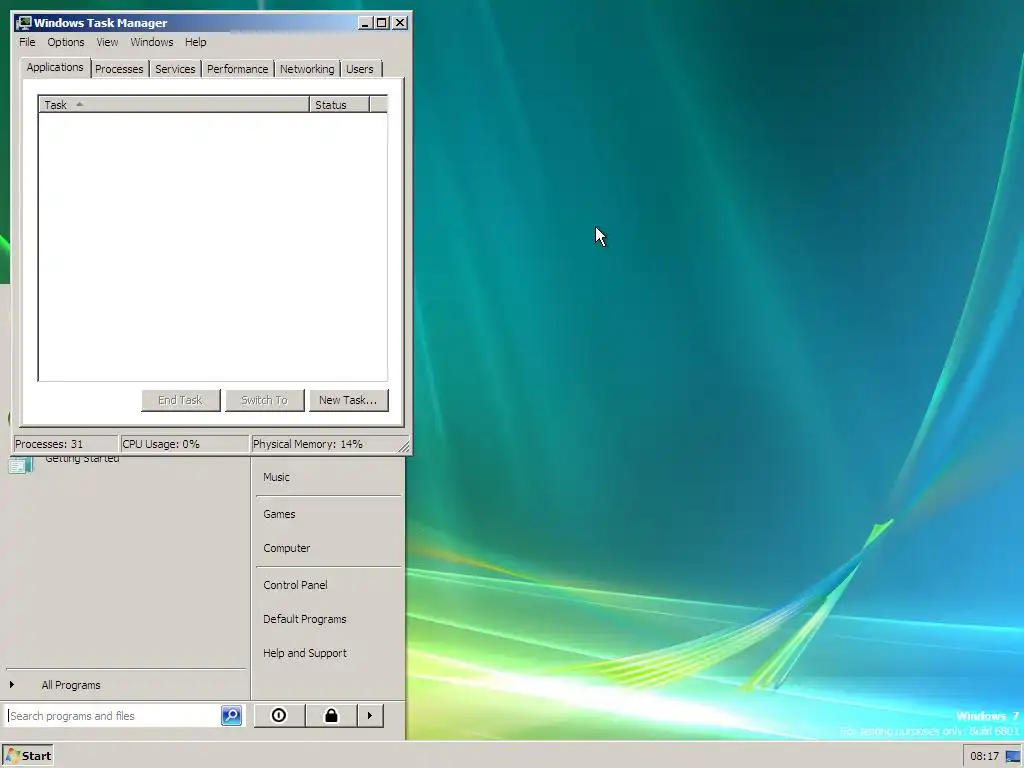
Task: Open Getting Started from Start menu
Action: click(x=82, y=460)
